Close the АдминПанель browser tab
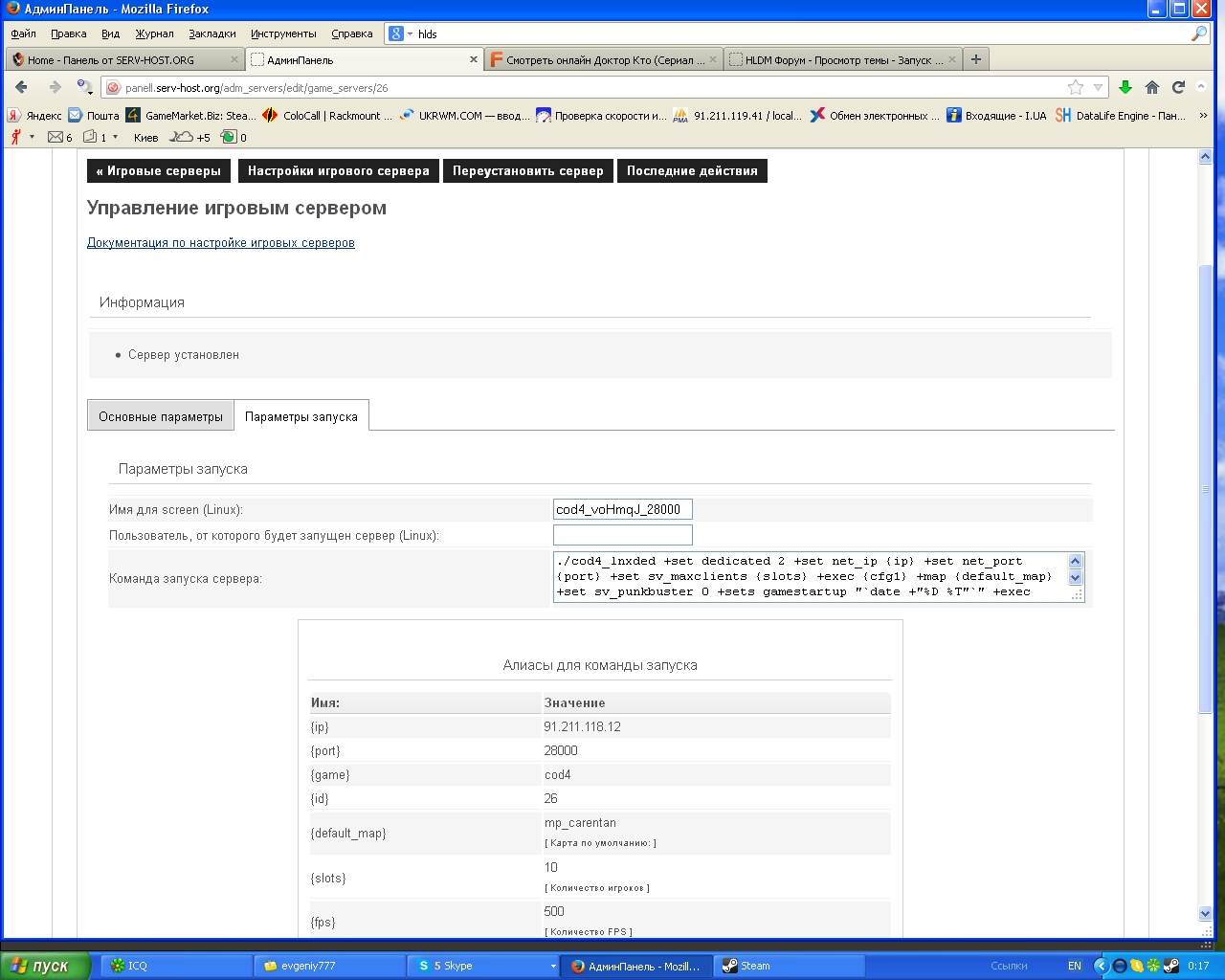This screenshot has width=1225, height=980. click(x=473, y=59)
